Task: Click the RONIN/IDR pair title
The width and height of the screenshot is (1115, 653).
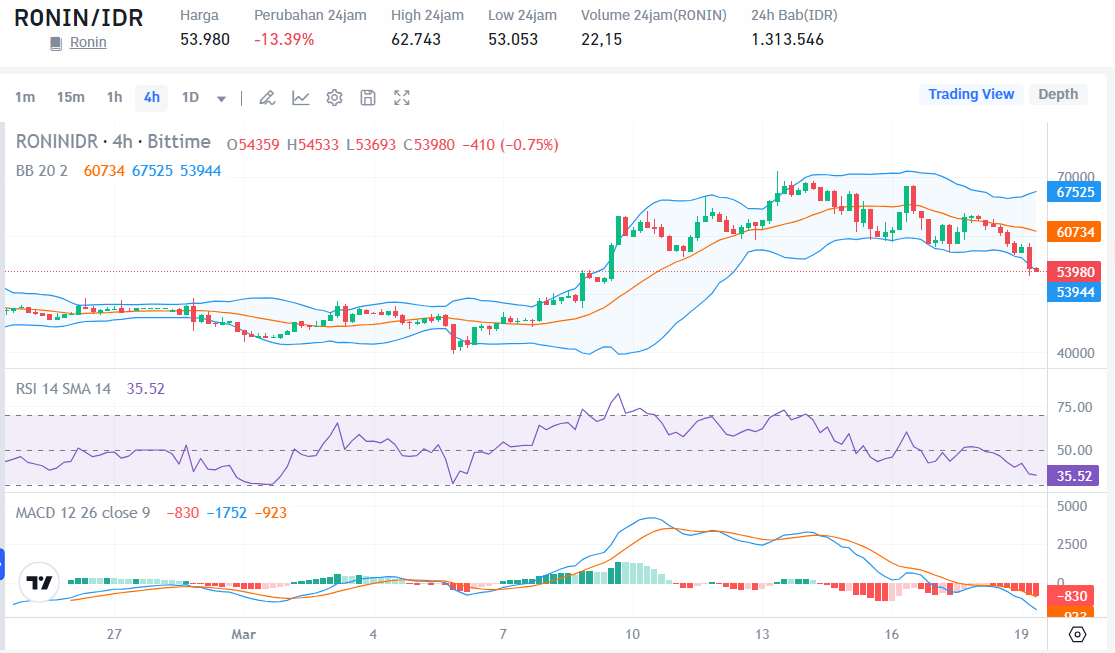Action: pos(79,18)
